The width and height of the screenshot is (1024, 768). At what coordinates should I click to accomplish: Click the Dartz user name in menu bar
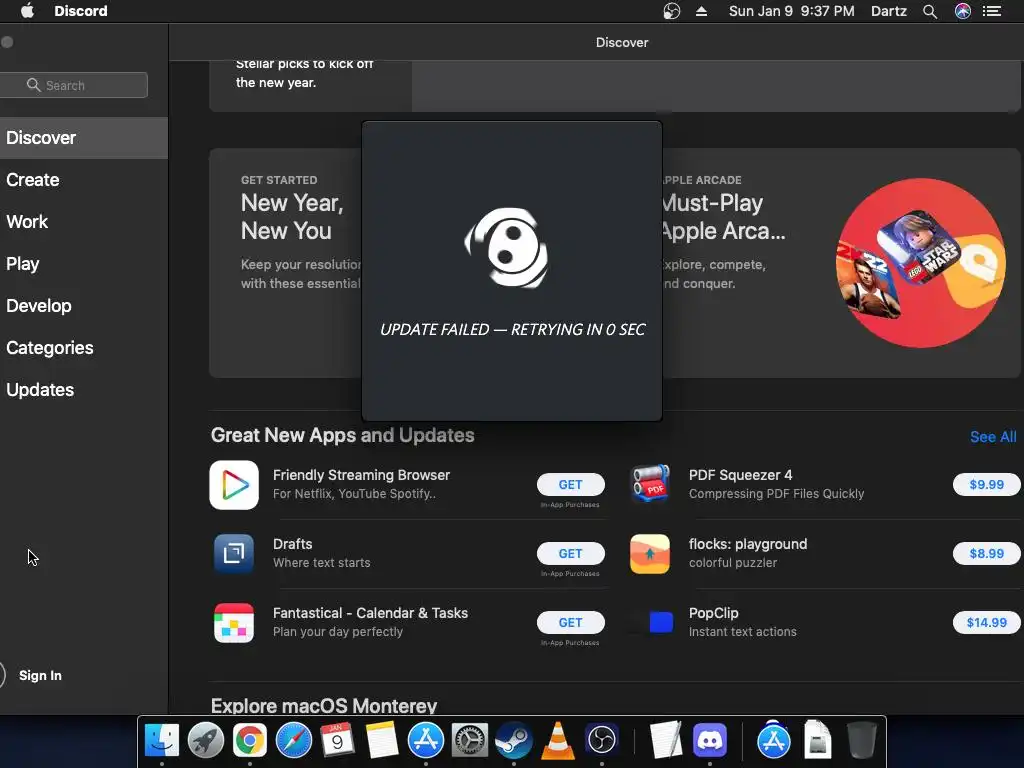coord(889,11)
